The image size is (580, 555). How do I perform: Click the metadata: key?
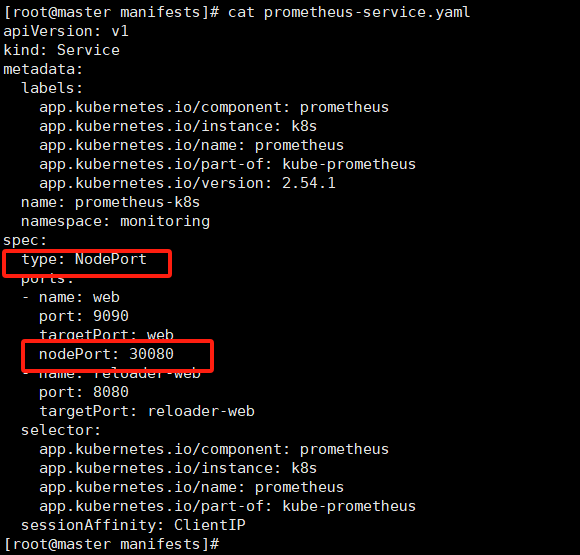(43, 69)
